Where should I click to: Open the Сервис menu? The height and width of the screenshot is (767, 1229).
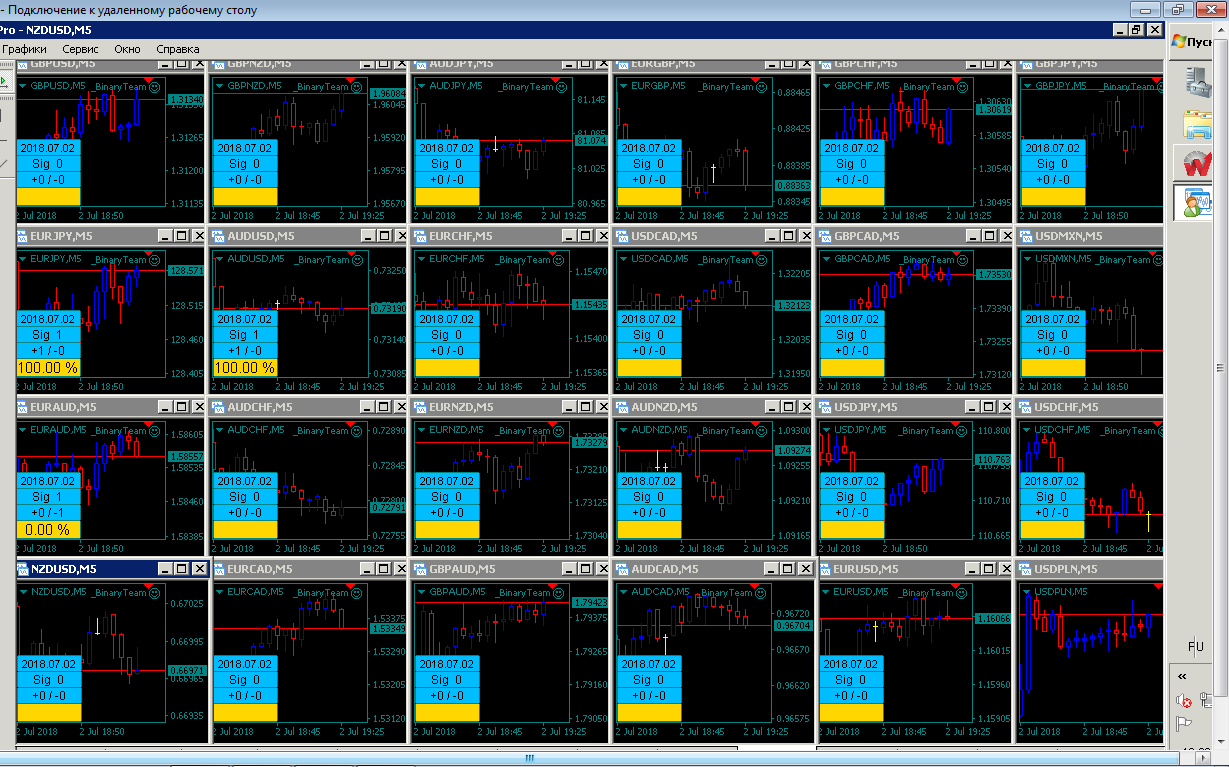pos(80,49)
